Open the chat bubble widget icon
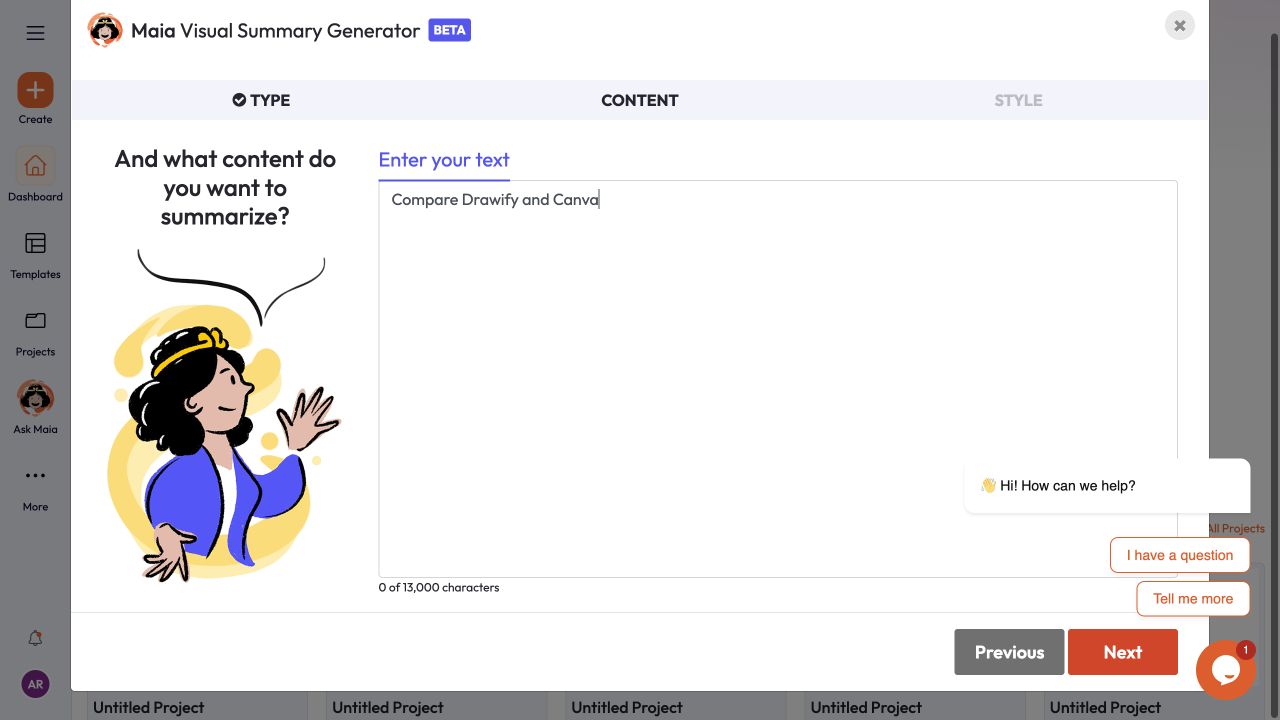 [1226, 670]
